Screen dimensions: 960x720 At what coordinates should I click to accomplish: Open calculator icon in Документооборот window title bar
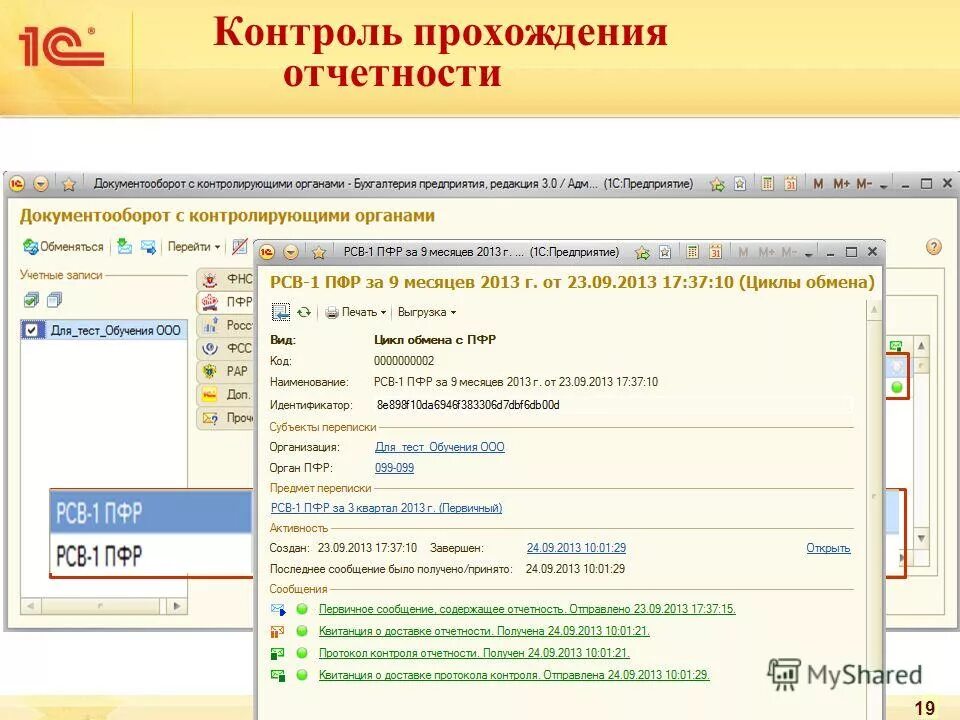[x=767, y=183]
